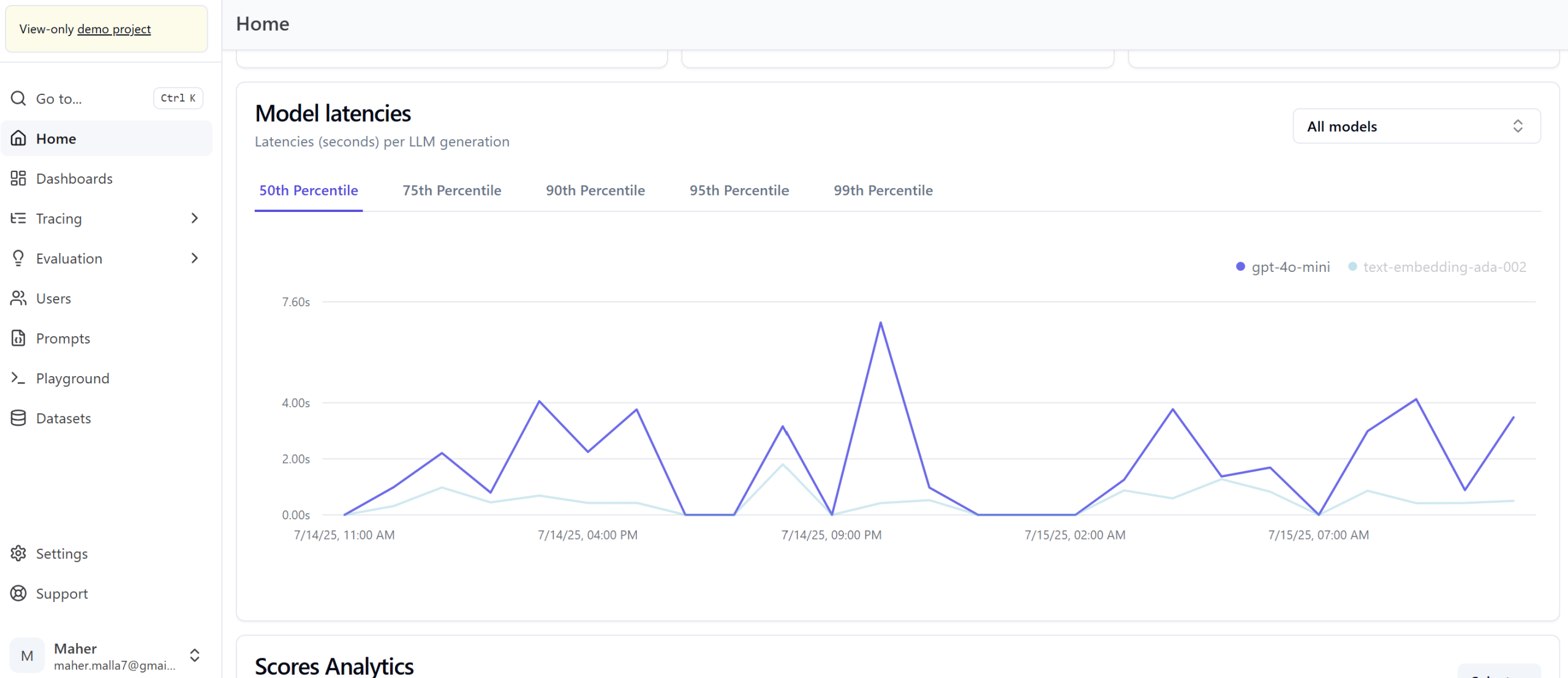This screenshot has width=1568, height=678.
Task: Click the Home house icon in sidebar
Action: pyautogui.click(x=18, y=138)
